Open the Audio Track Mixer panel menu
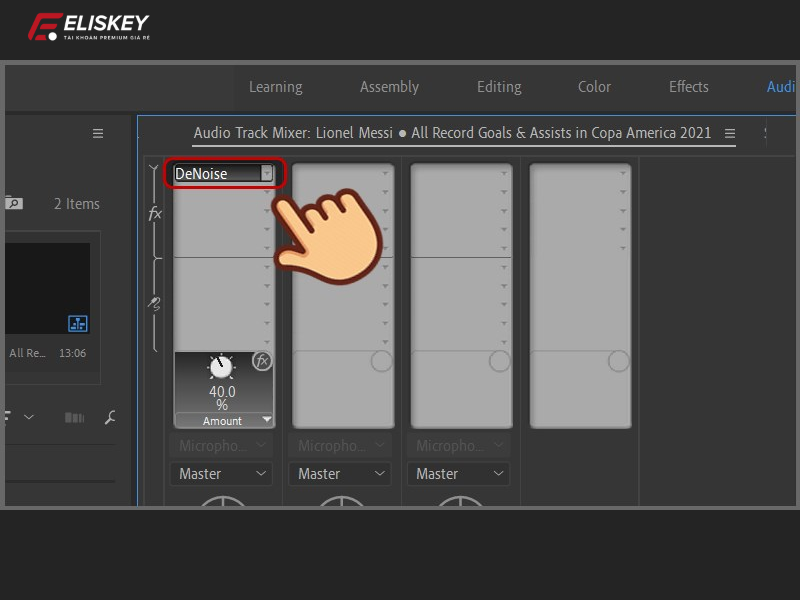 point(730,133)
